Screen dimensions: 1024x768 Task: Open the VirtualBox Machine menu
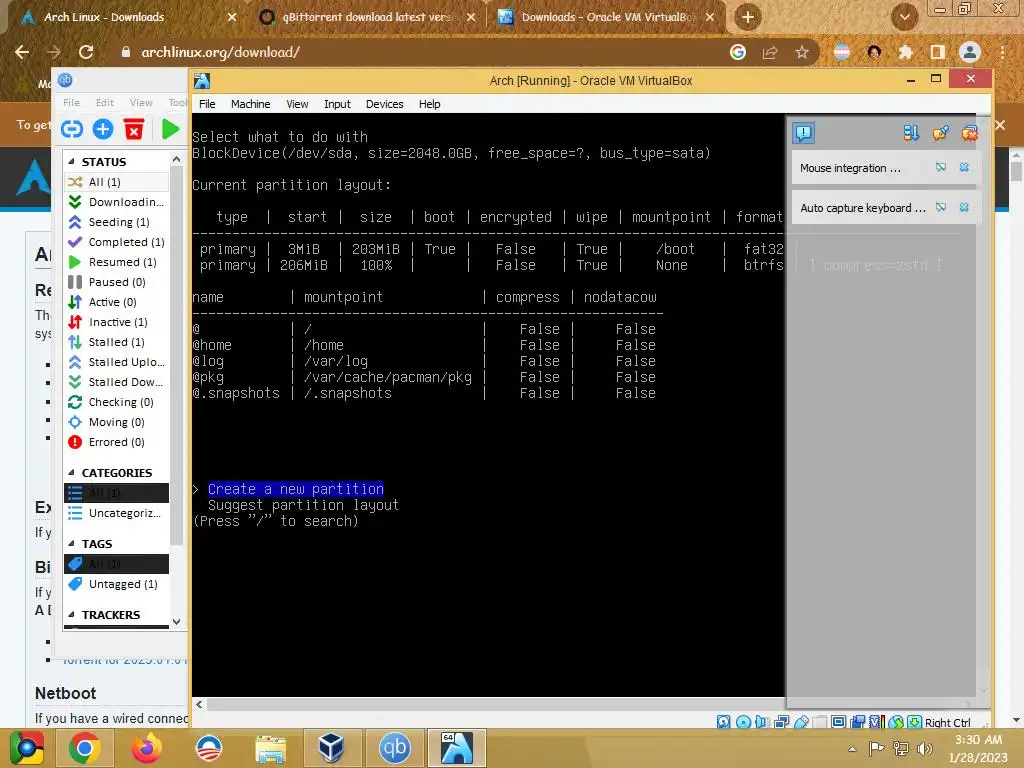[250, 104]
